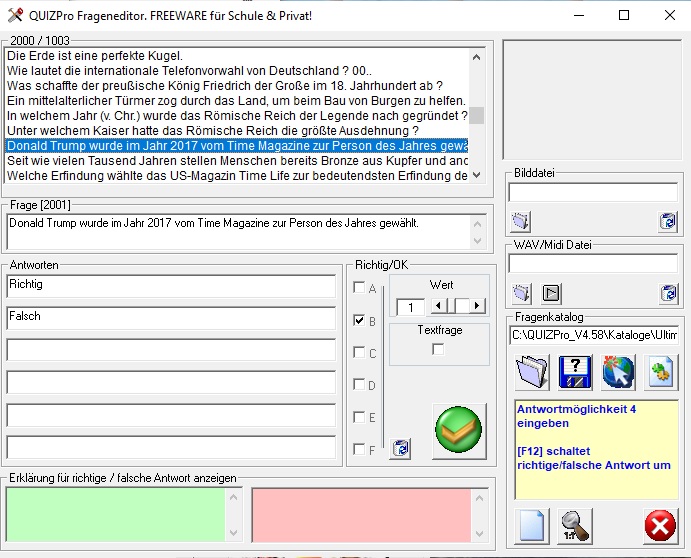Screen dimensions: 691x558
Task: Click the 'Falsch' answer input field
Action: click(x=170, y=317)
